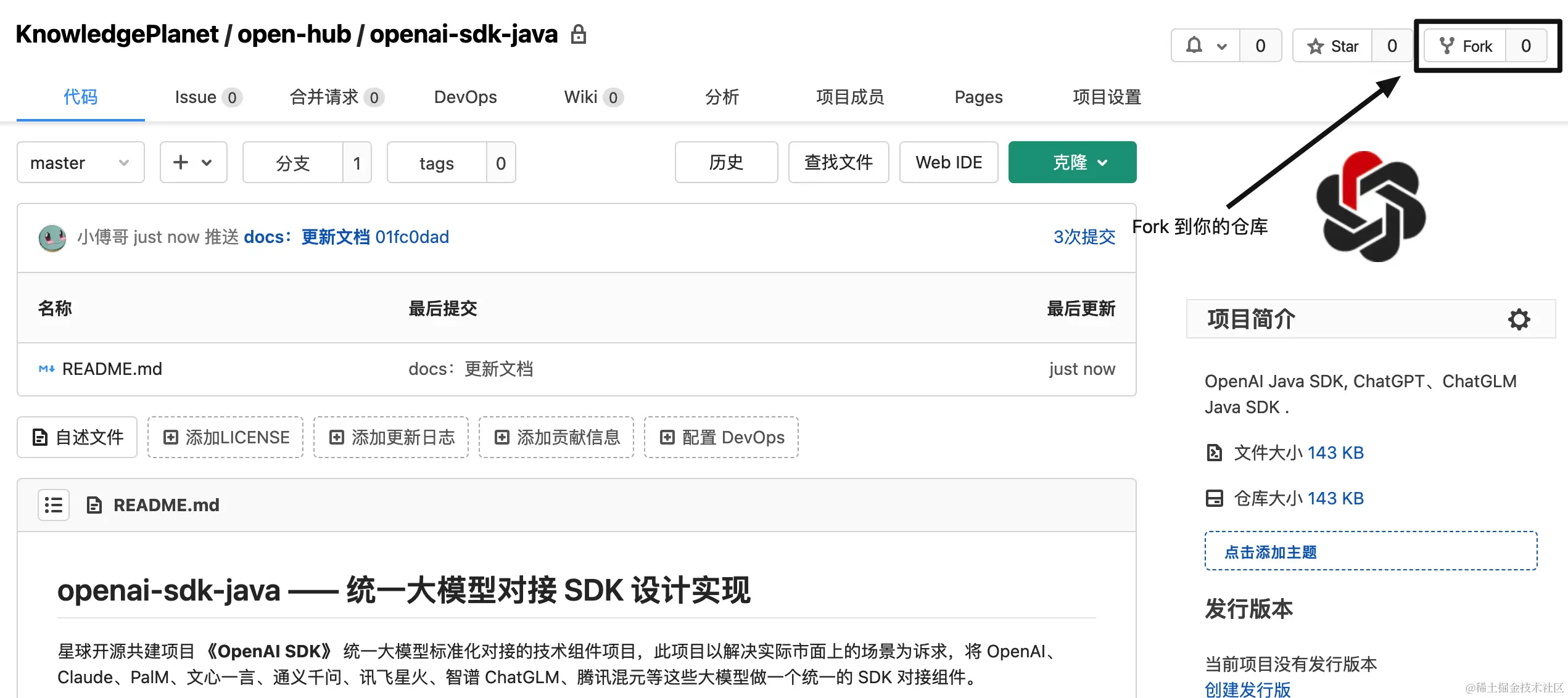Open the README.md file row
This screenshot has width=1568, height=698.
pyautogui.click(x=576, y=369)
